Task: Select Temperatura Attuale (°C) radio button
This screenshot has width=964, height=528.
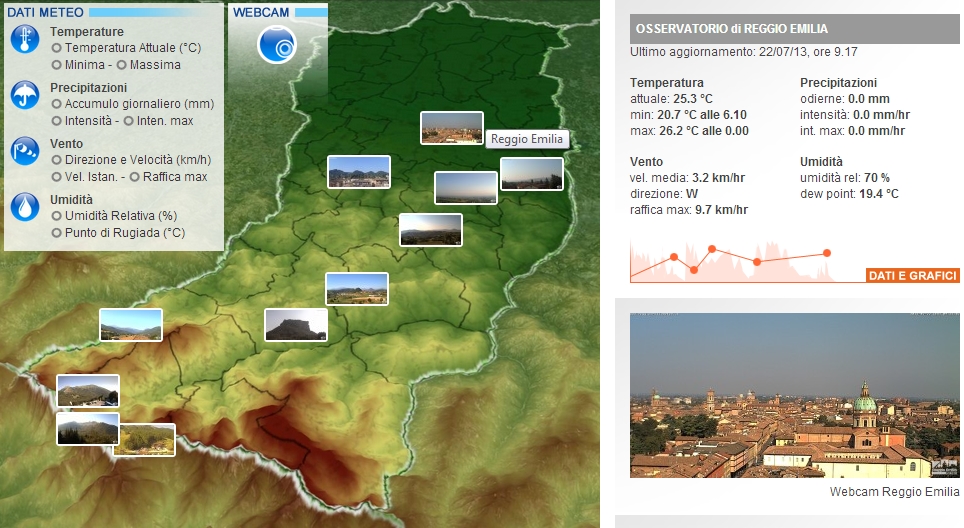Action: (56, 48)
